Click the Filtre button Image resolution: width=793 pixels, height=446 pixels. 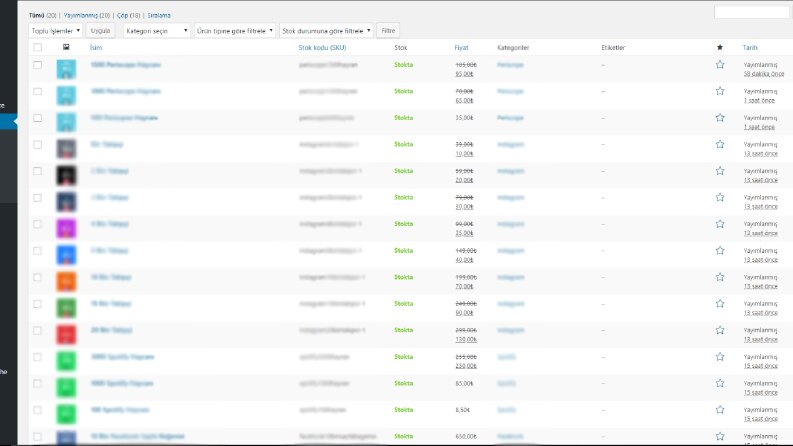tap(388, 31)
